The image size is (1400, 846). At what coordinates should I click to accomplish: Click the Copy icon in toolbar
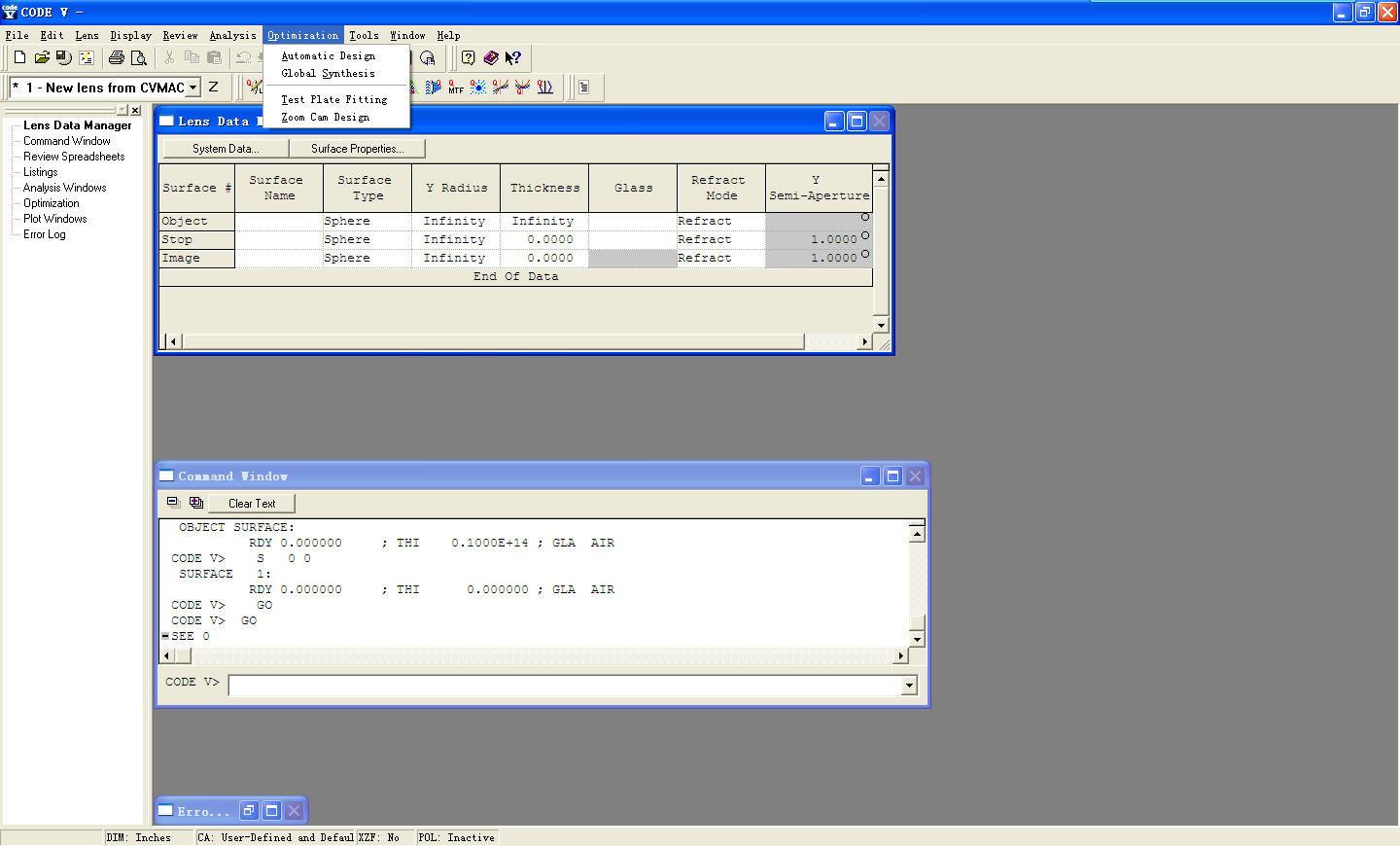coord(192,58)
